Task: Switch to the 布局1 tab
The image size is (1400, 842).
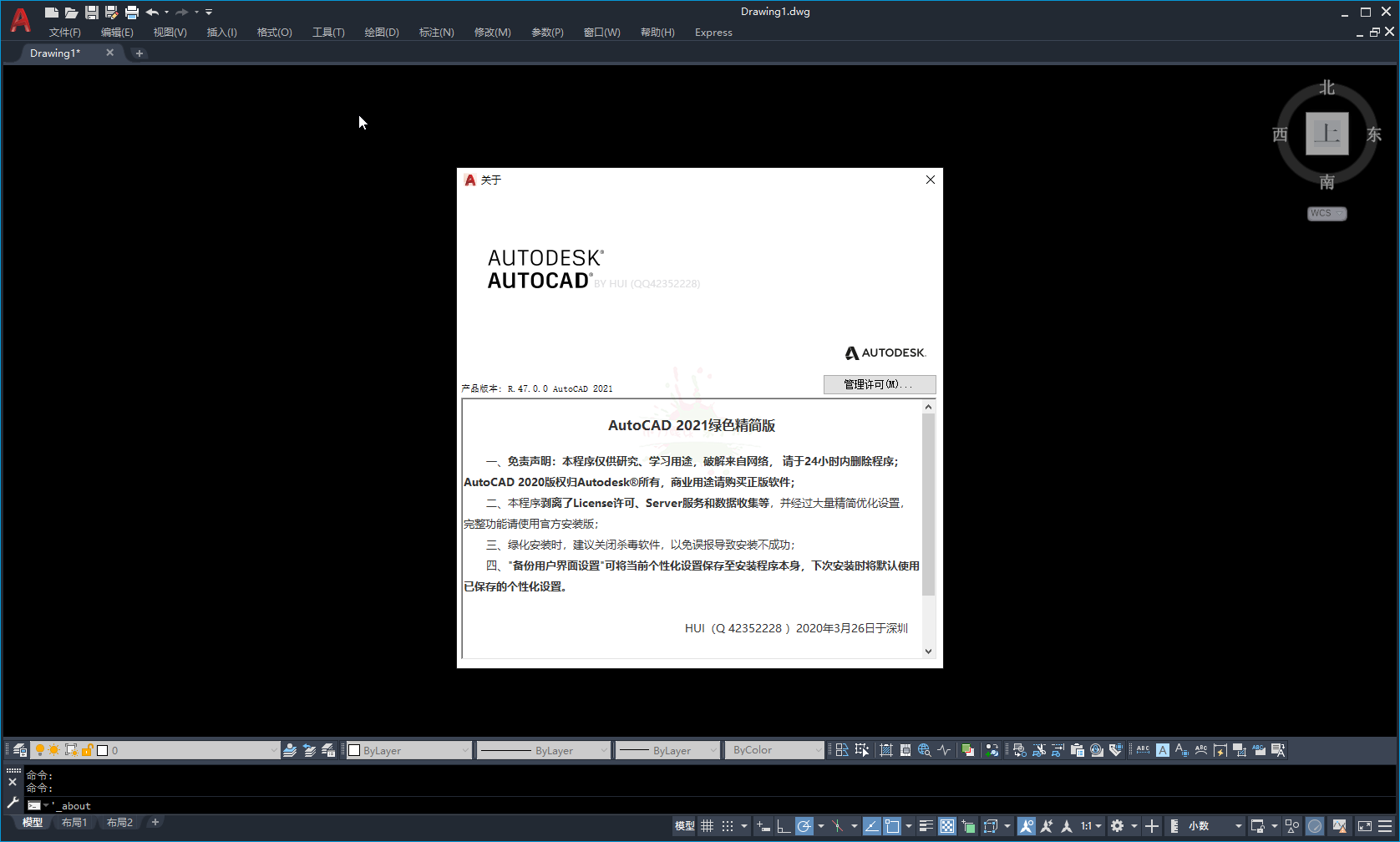Action: [x=74, y=822]
